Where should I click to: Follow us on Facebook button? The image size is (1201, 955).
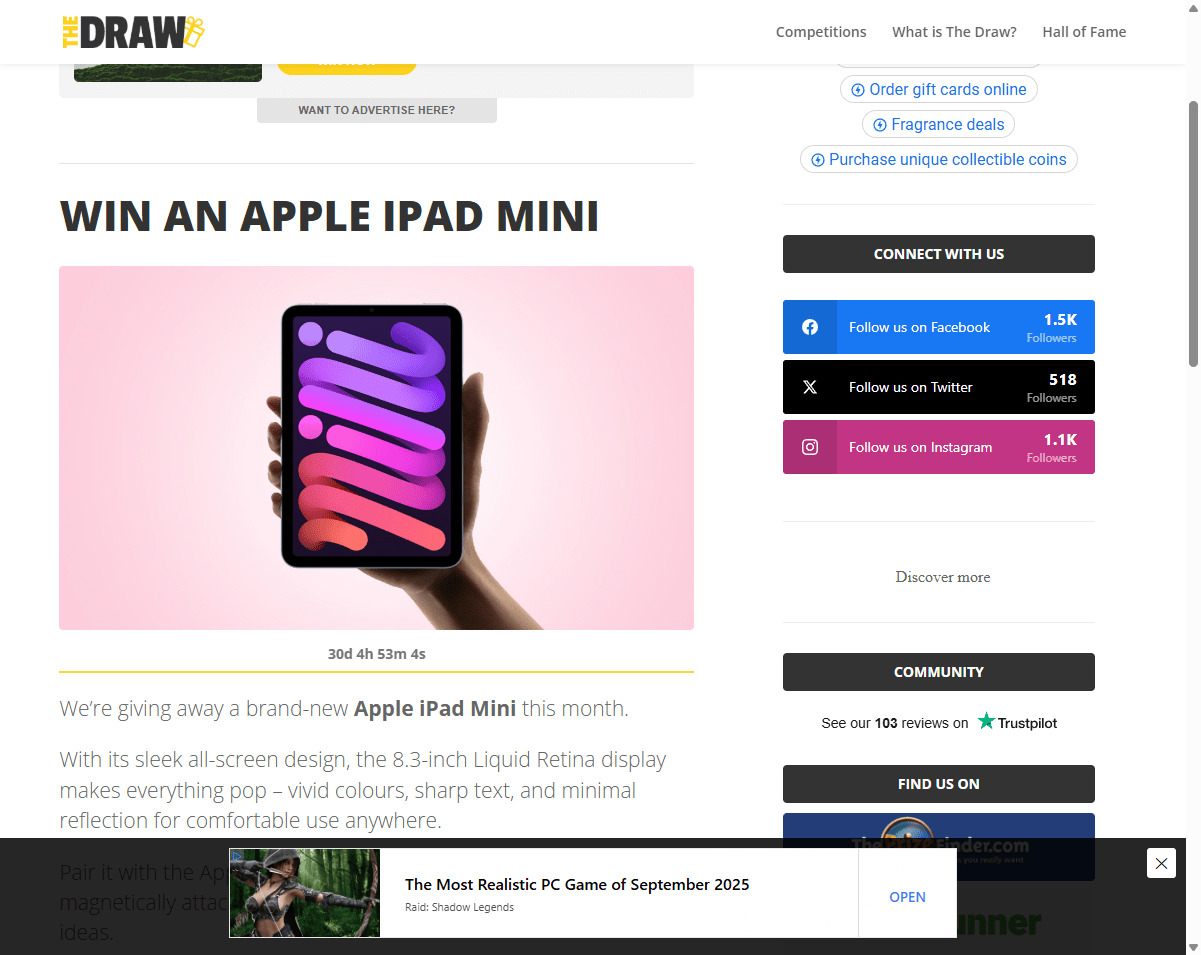click(x=939, y=327)
